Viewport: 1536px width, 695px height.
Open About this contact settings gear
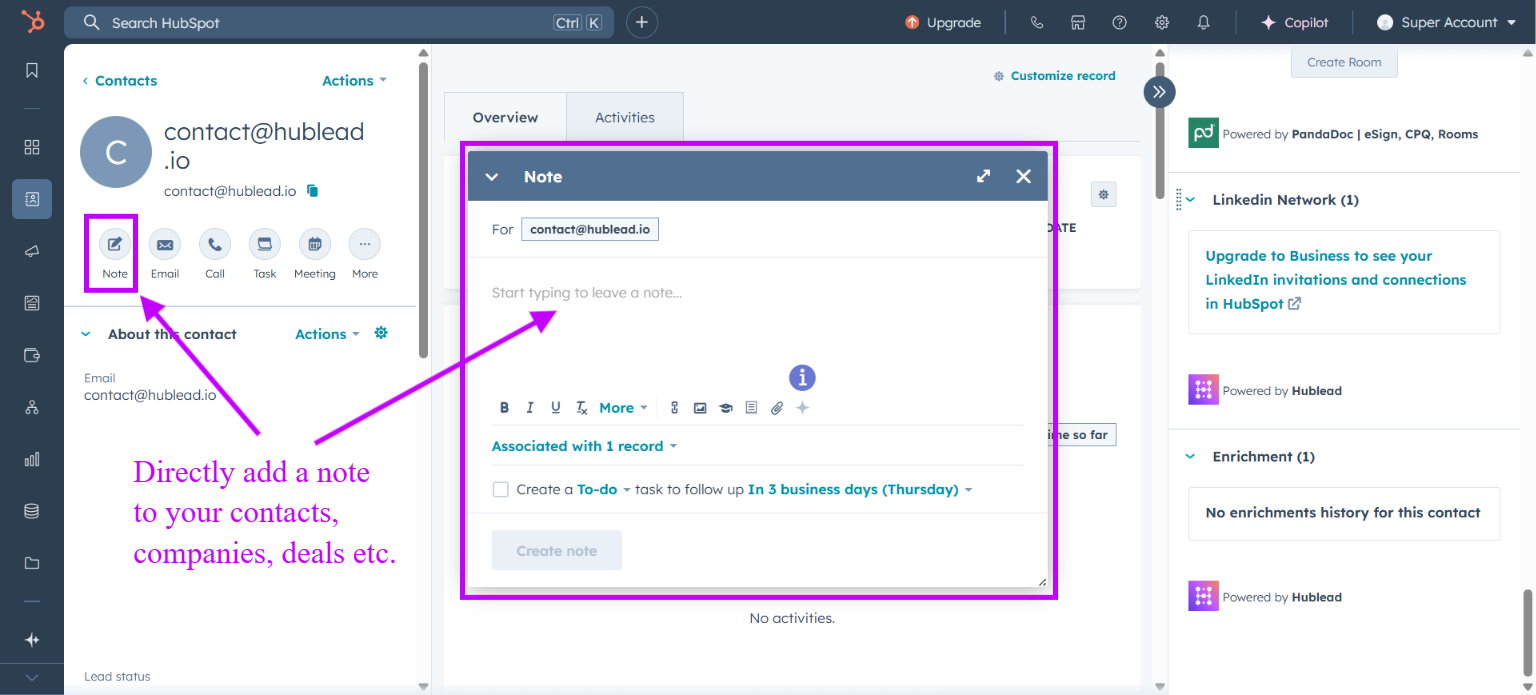381,333
